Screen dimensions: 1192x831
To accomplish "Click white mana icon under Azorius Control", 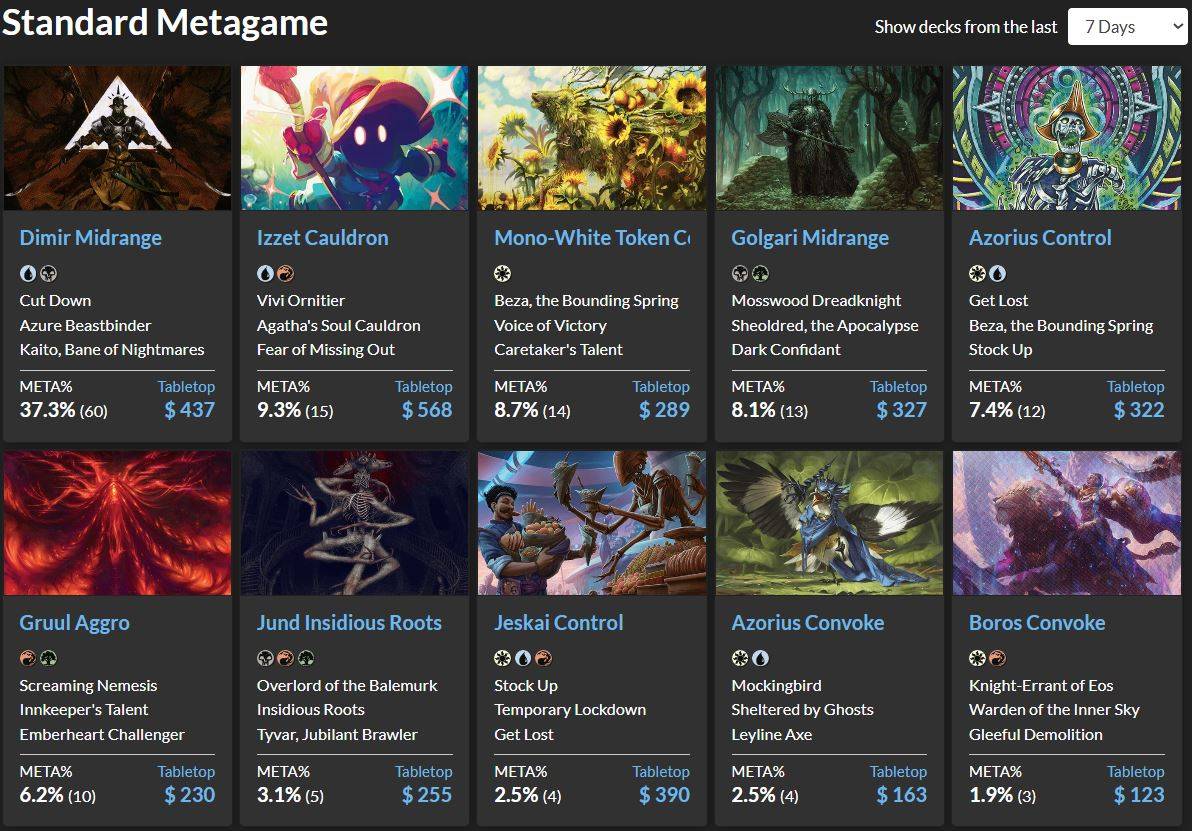I will coord(977,273).
